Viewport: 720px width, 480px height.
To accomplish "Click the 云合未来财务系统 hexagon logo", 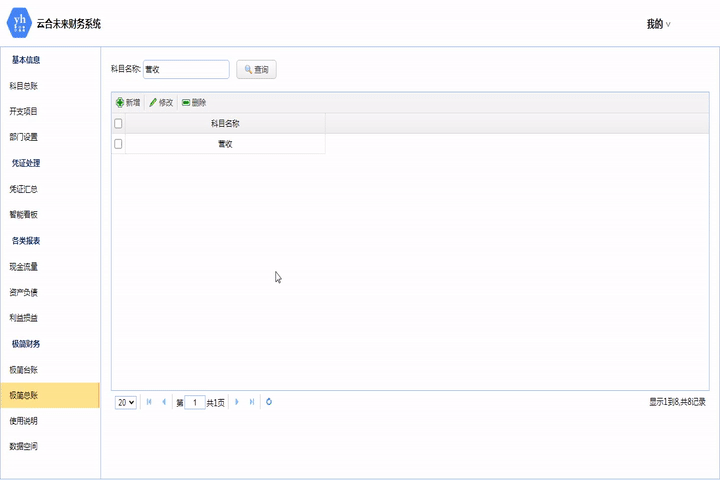I will coord(20,23).
